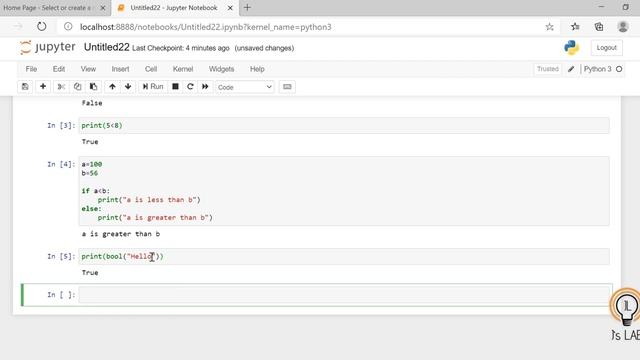640x360 pixels.
Task: Cut selected cells with scissors icon
Action: 61,87
